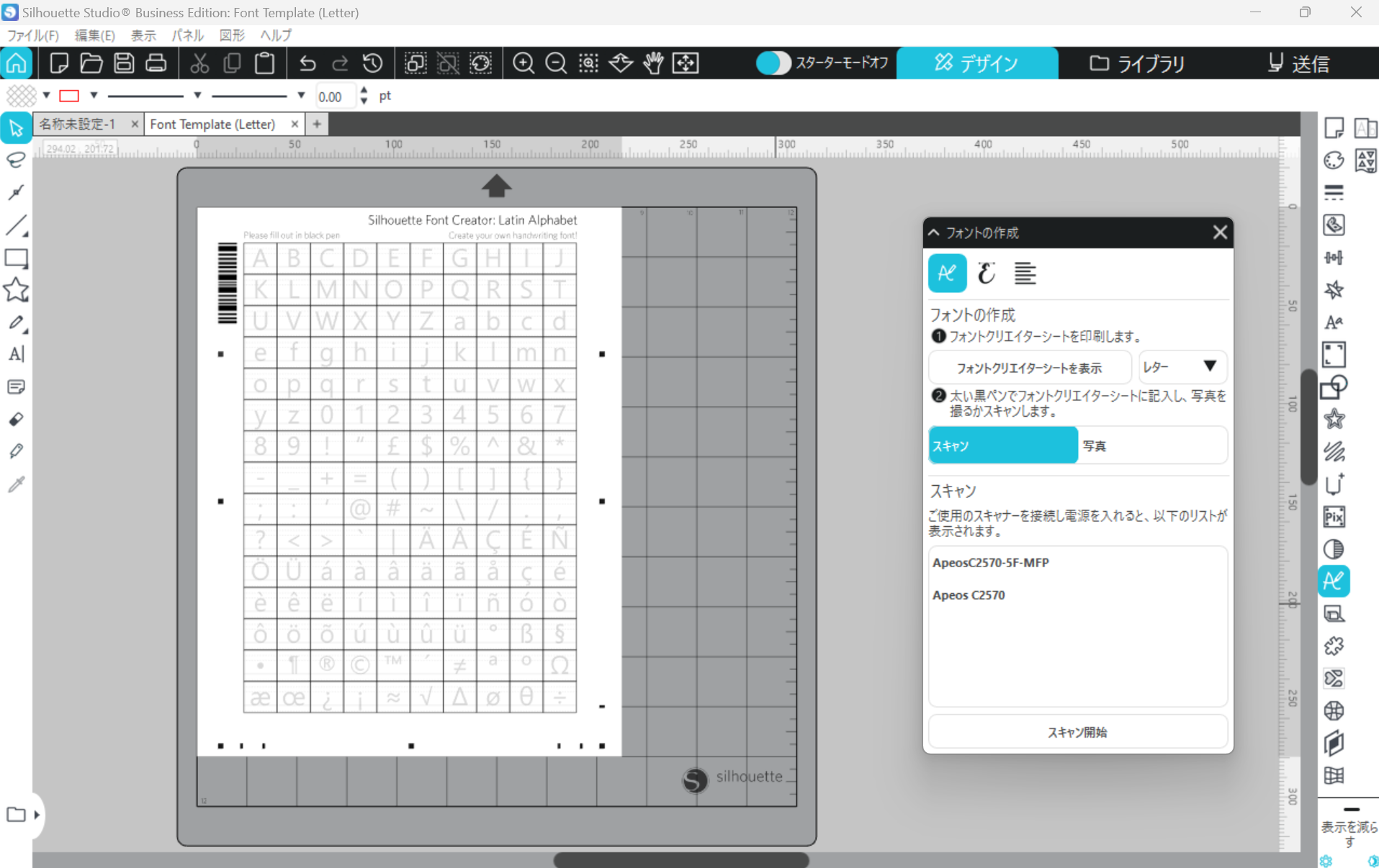
Task: Open the ヘルプ menu
Action: (x=276, y=35)
